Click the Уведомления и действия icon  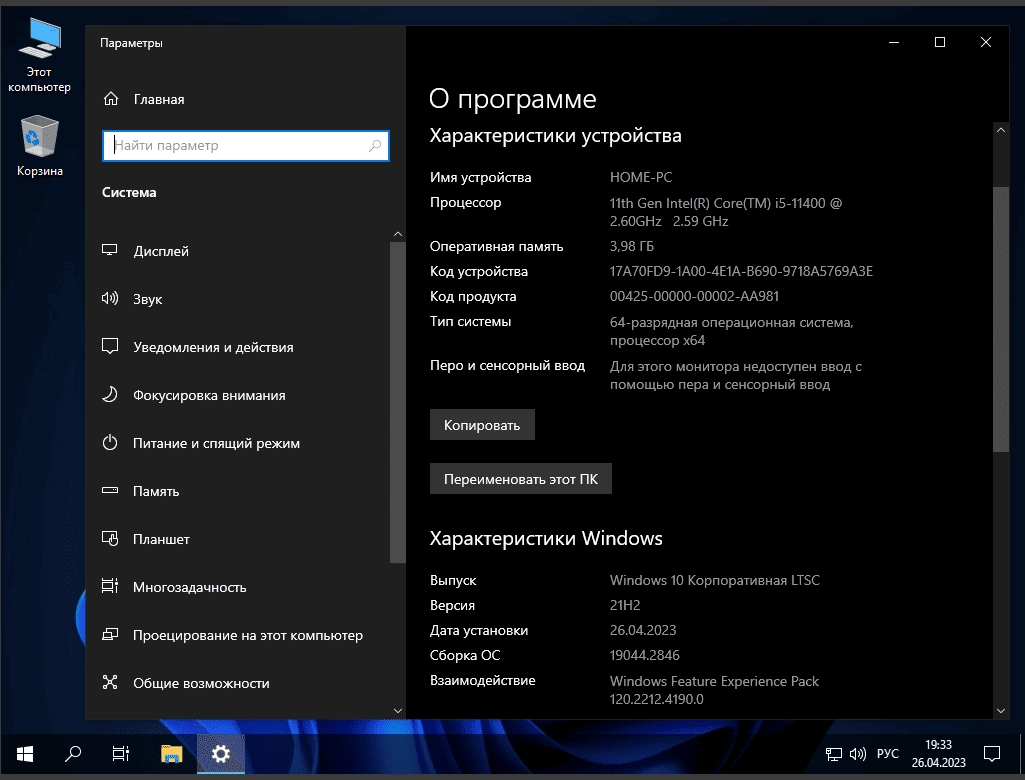(110, 346)
